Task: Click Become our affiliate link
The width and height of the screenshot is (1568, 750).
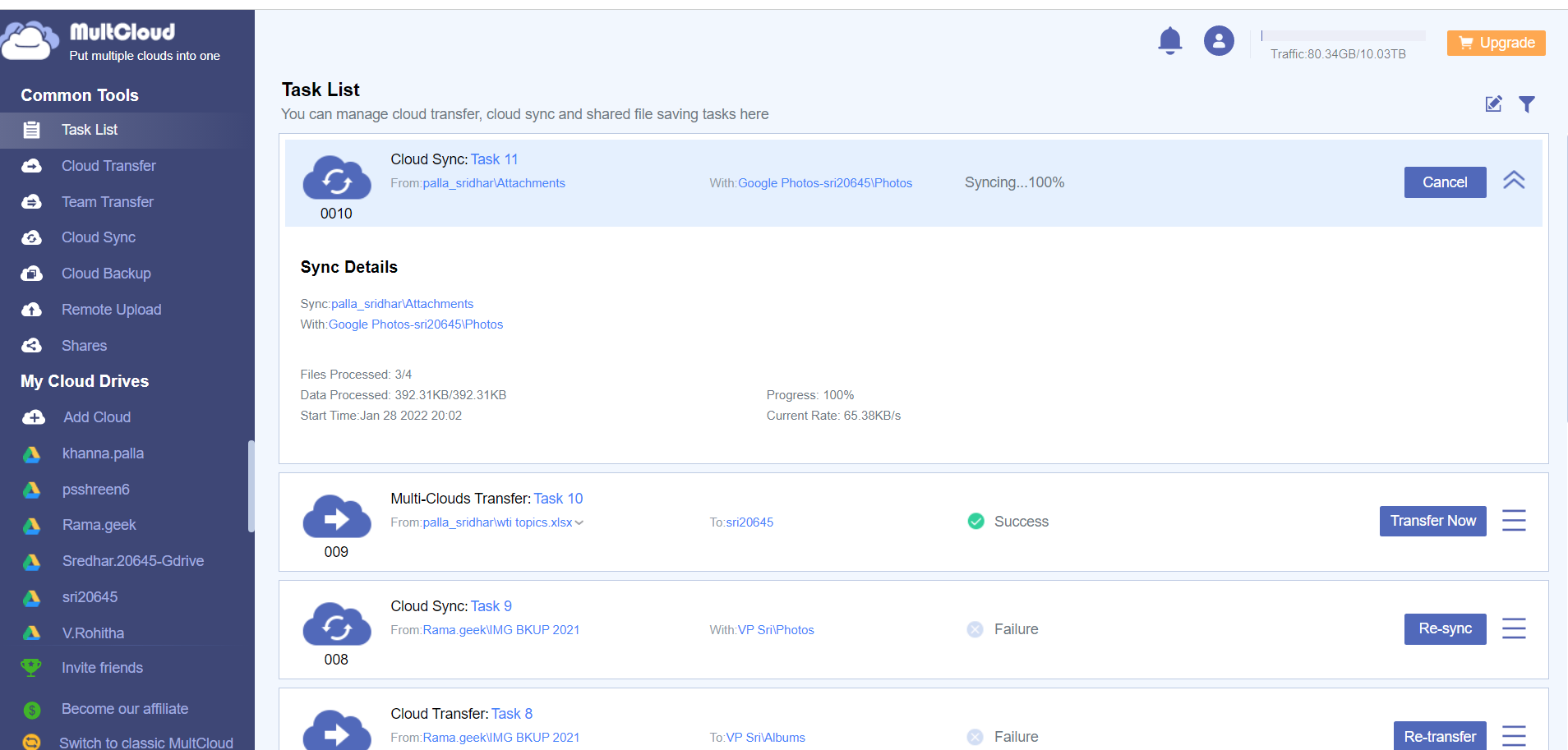Action: click(125, 709)
